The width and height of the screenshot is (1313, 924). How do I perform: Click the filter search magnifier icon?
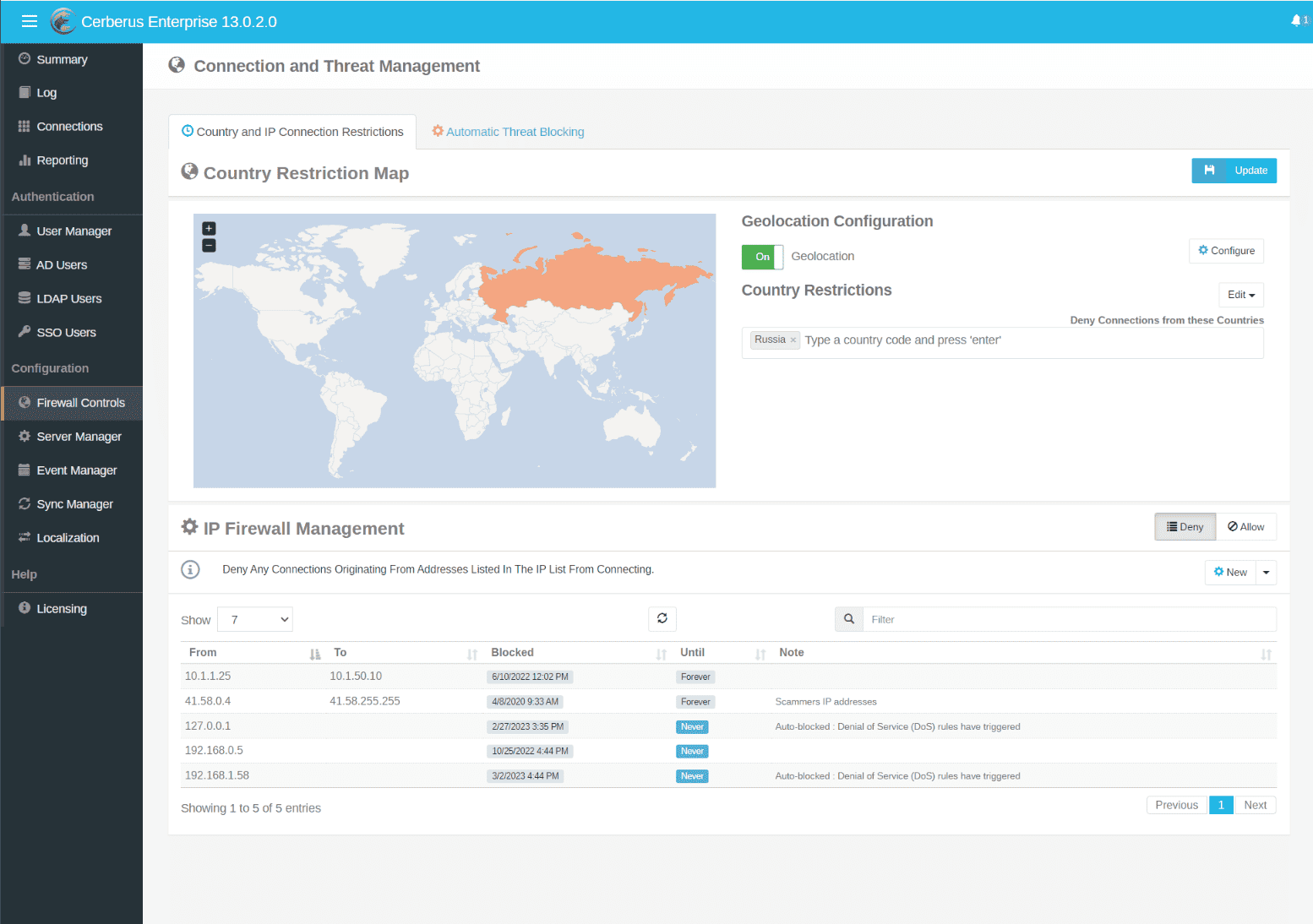point(849,619)
